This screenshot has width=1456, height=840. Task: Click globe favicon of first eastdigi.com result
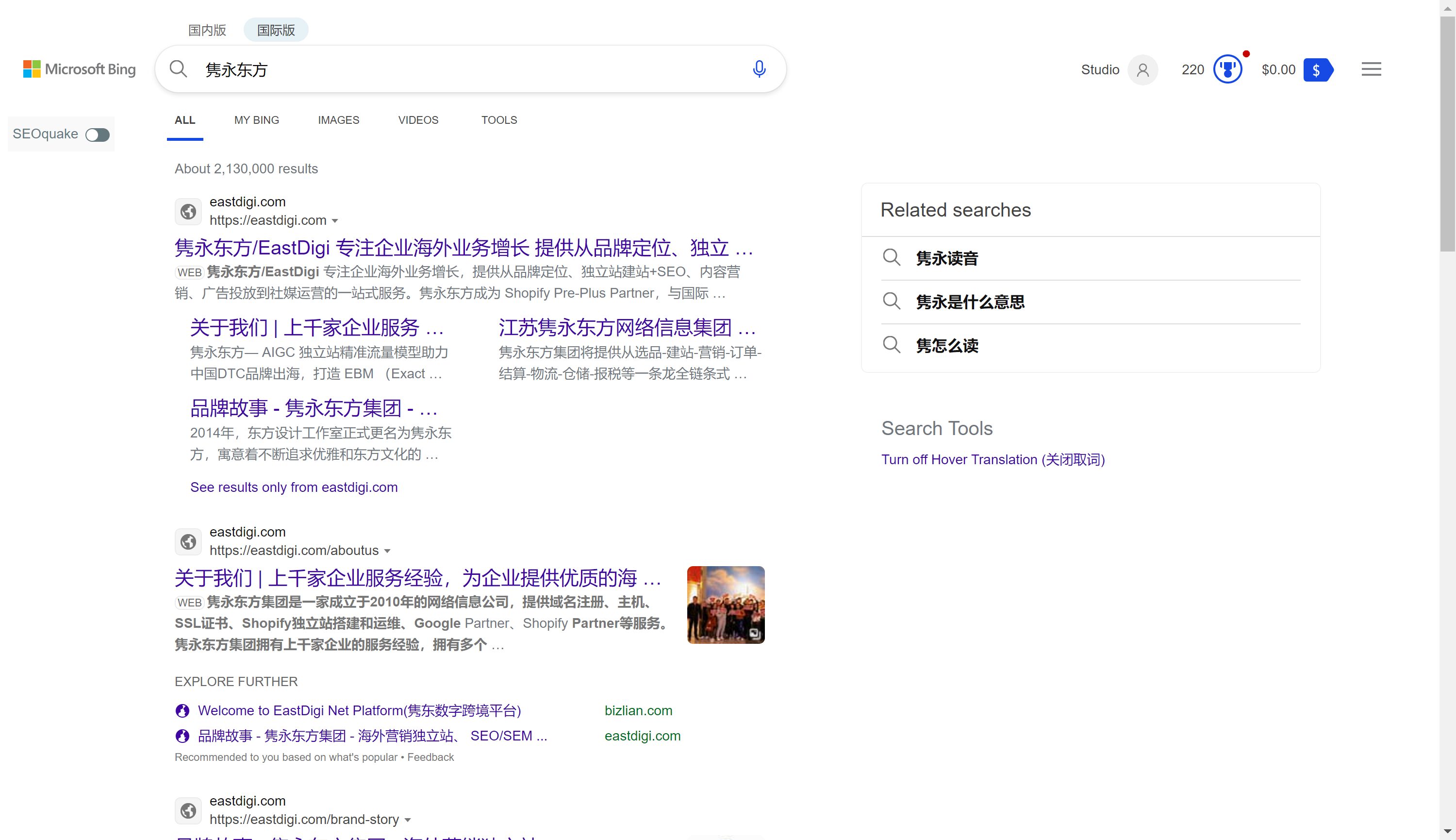tap(188, 212)
